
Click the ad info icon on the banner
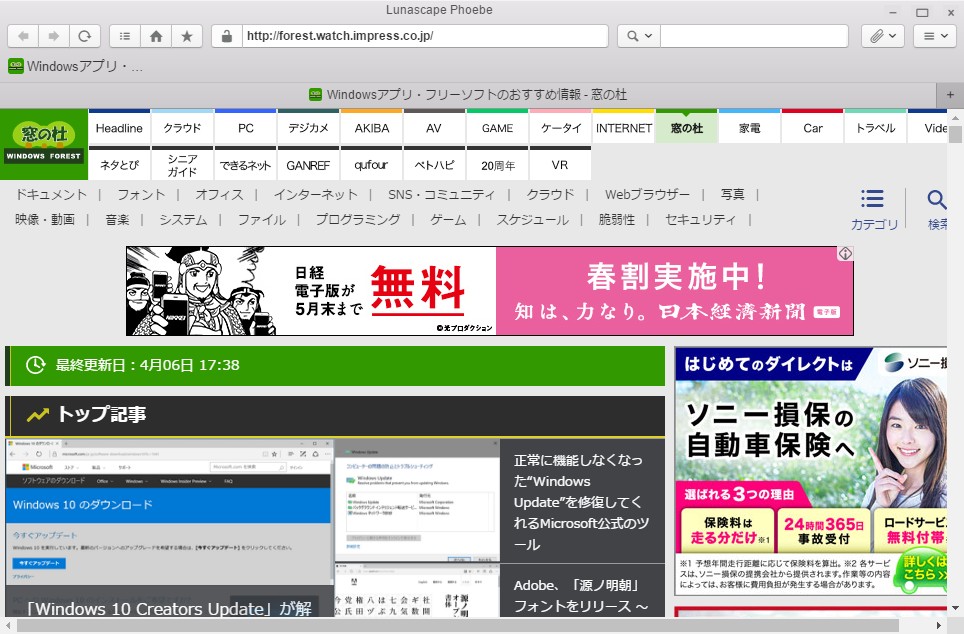click(x=845, y=253)
